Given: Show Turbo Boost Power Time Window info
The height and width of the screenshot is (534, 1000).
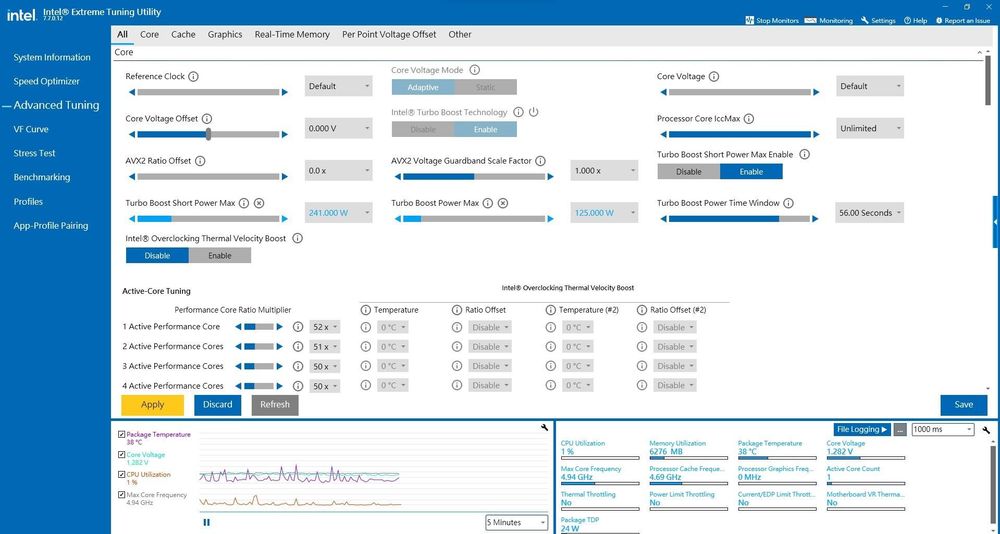Looking at the screenshot, I should [x=789, y=203].
